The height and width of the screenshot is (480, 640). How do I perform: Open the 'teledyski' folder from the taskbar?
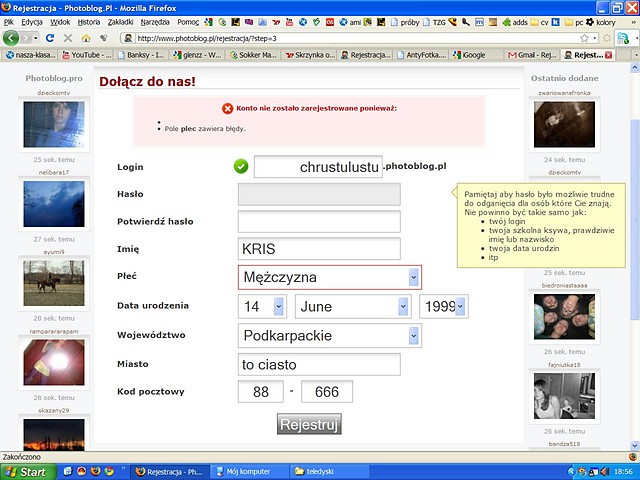click(x=330, y=472)
